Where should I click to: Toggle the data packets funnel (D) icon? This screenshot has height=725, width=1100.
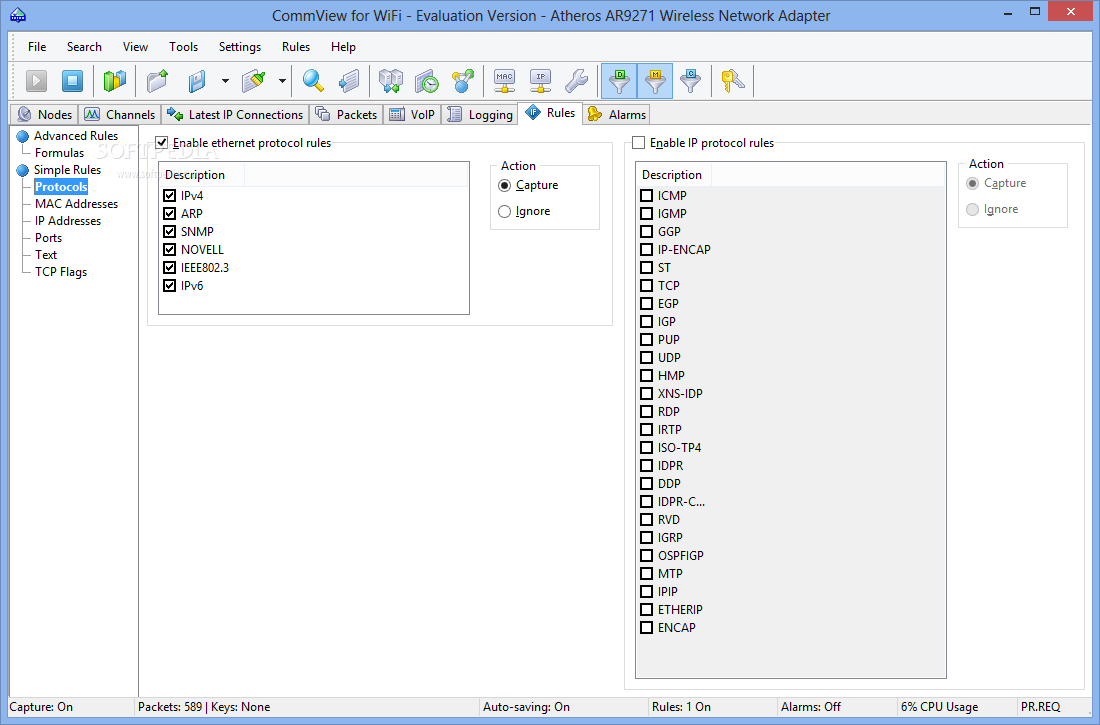[619, 81]
